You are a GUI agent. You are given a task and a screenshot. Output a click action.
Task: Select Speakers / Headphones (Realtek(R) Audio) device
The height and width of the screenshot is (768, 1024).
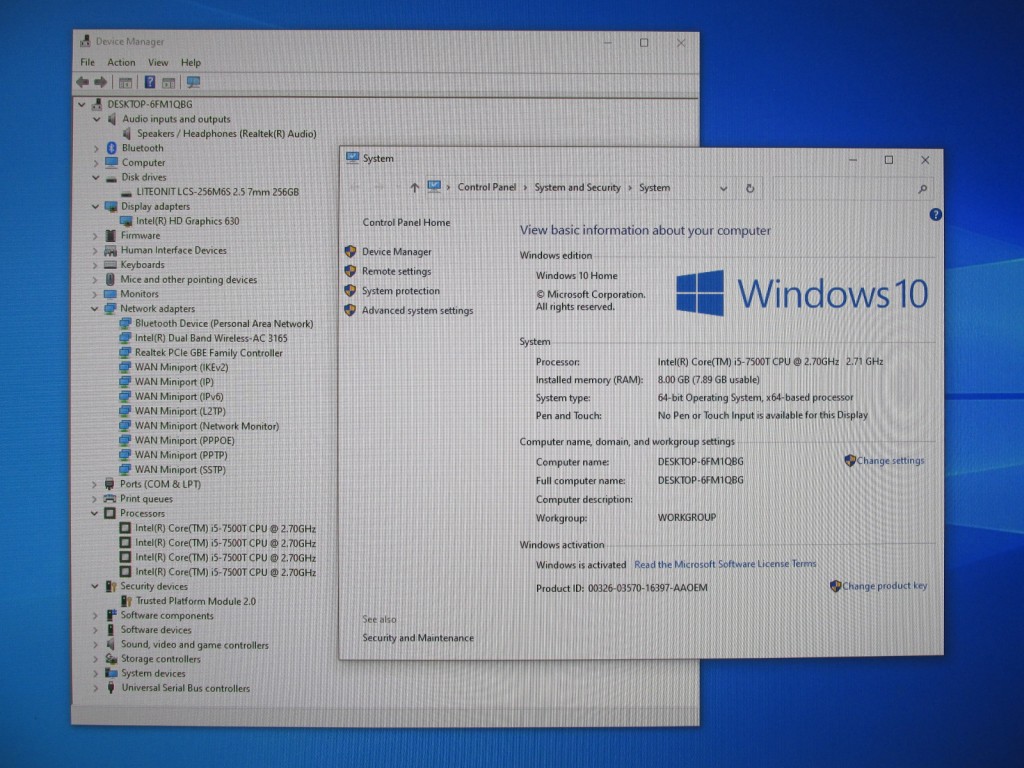coord(227,134)
